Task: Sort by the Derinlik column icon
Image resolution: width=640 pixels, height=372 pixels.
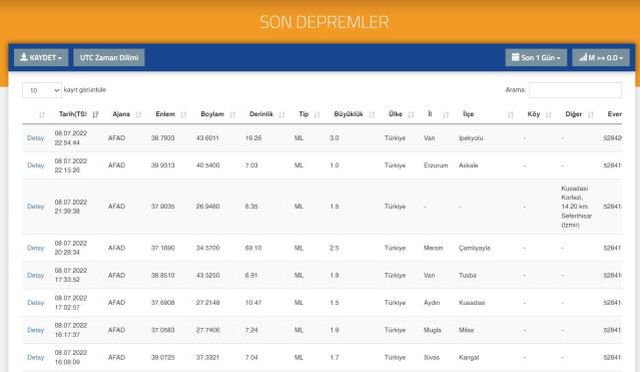Action: (x=282, y=115)
